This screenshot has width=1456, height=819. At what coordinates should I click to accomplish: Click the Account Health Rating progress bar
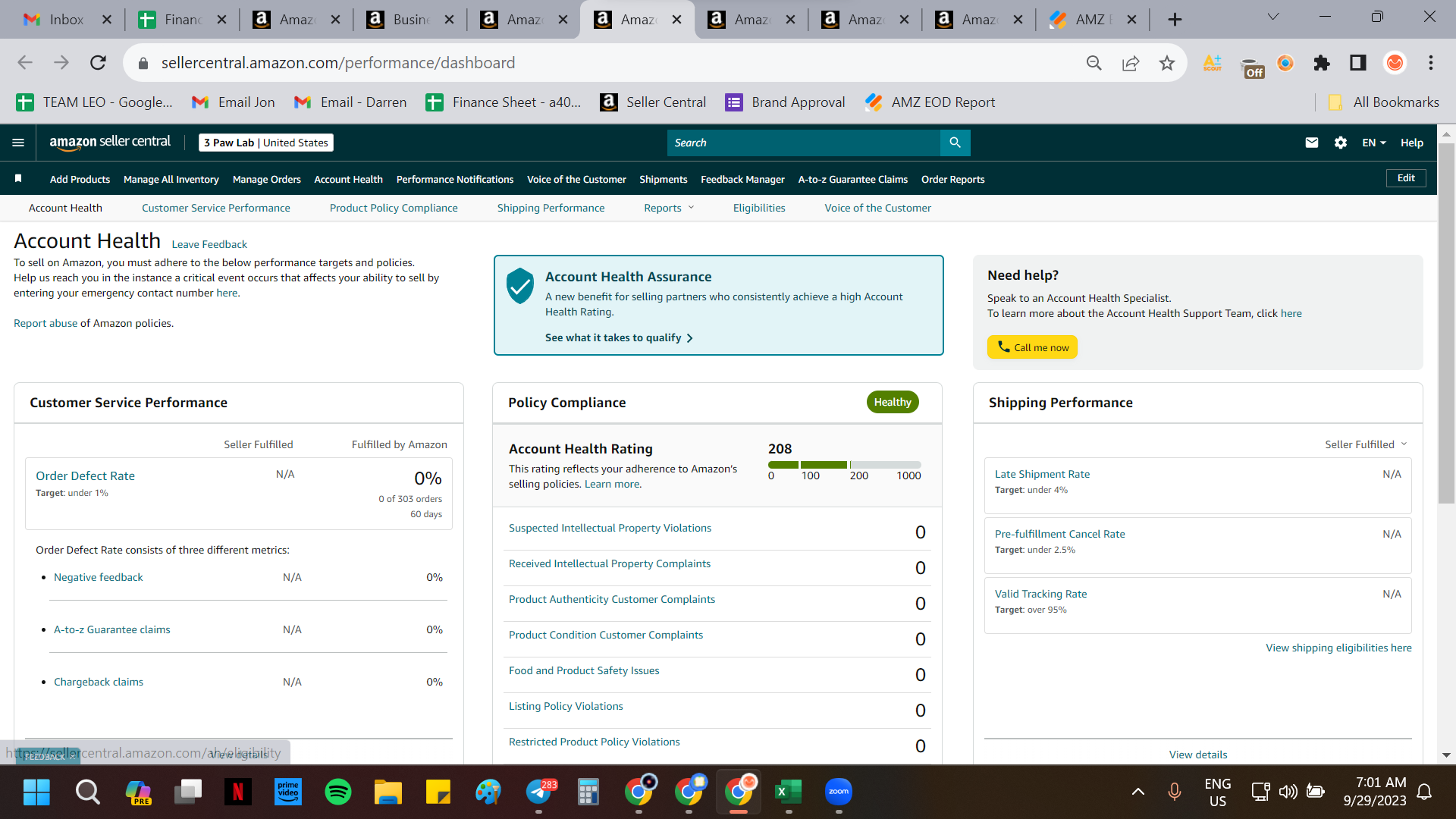point(844,464)
